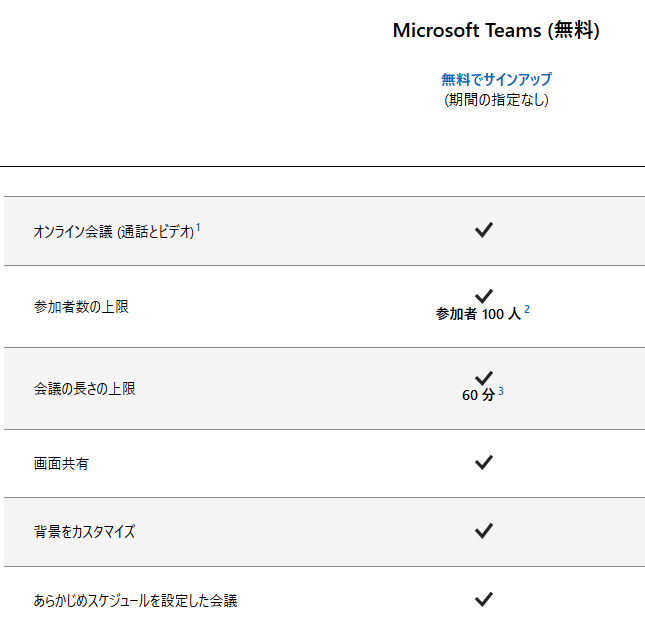The height and width of the screenshot is (632, 645).
Task: Click the checkmark above 60 分
Action: [x=484, y=378]
